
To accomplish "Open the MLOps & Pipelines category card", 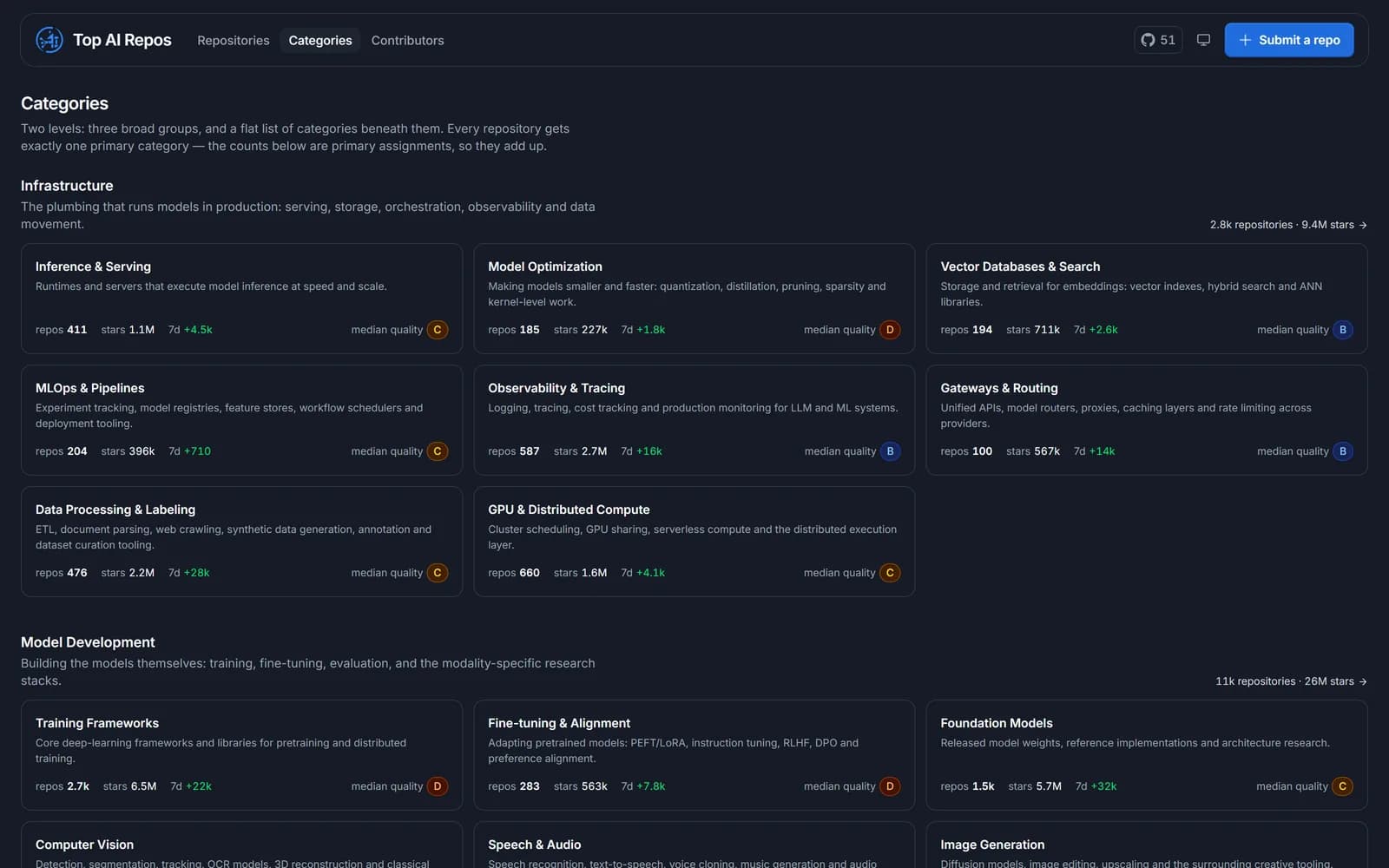I will coord(241,420).
